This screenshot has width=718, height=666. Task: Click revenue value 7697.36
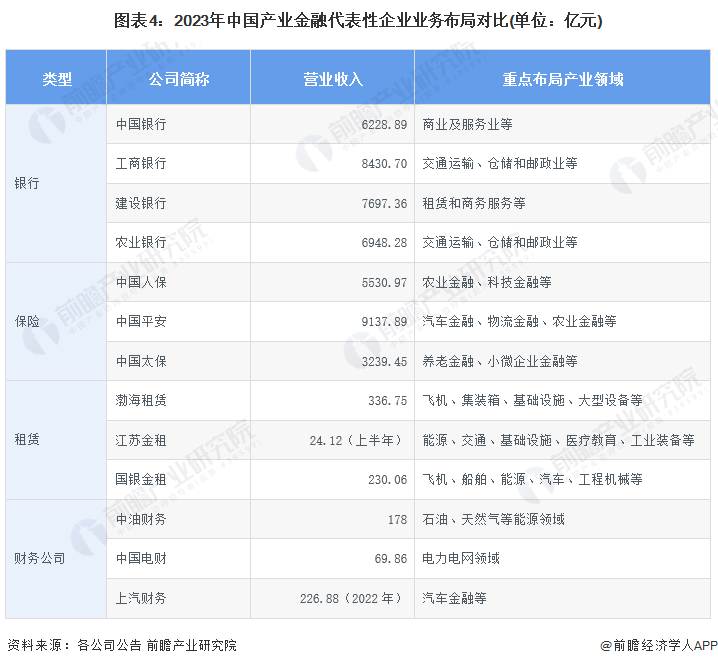(x=384, y=204)
